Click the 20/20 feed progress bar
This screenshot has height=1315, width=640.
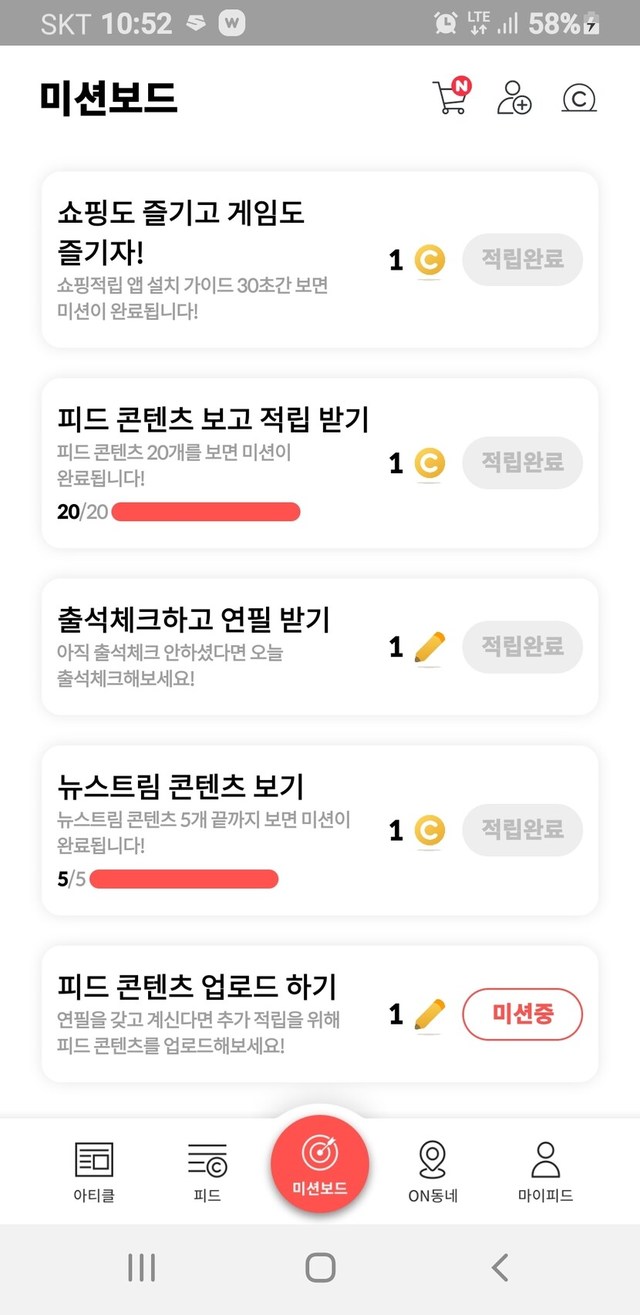(206, 512)
